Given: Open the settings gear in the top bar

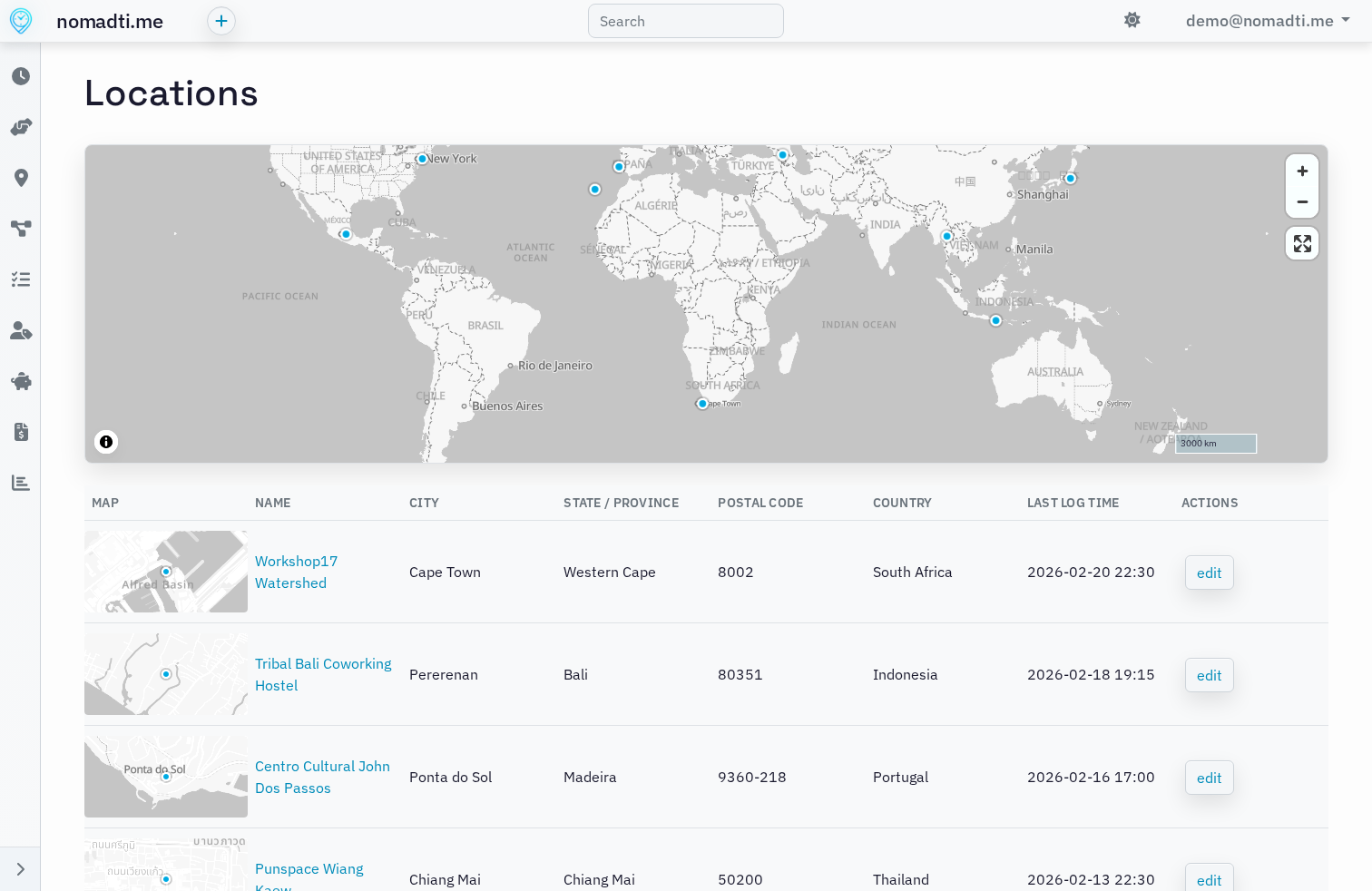Looking at the screenshot, I should (x=1132, y=19).
